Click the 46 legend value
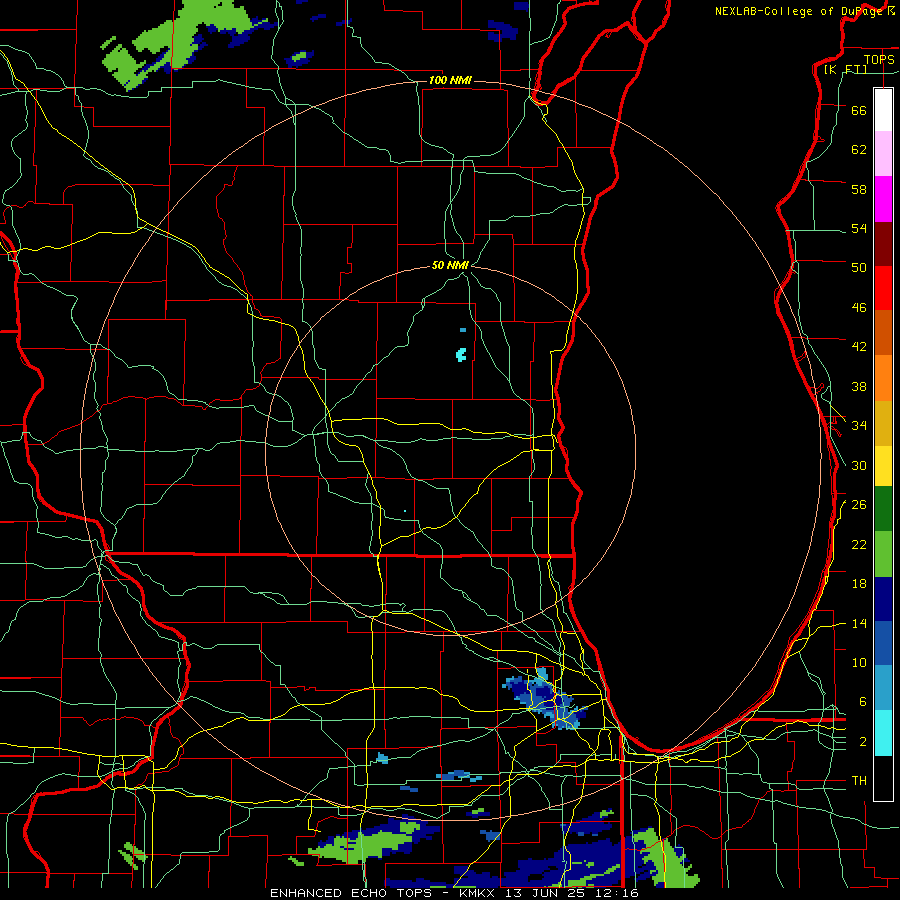Screen dimensions: 900x900 (x=859, y=308)
